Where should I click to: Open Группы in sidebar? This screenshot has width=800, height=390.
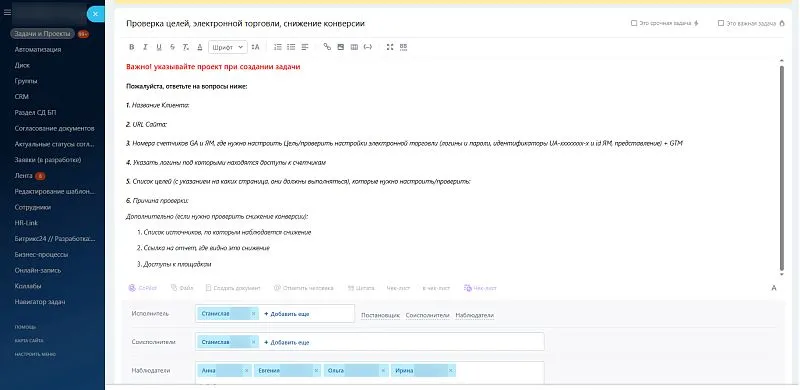click(x=26, y=81)
